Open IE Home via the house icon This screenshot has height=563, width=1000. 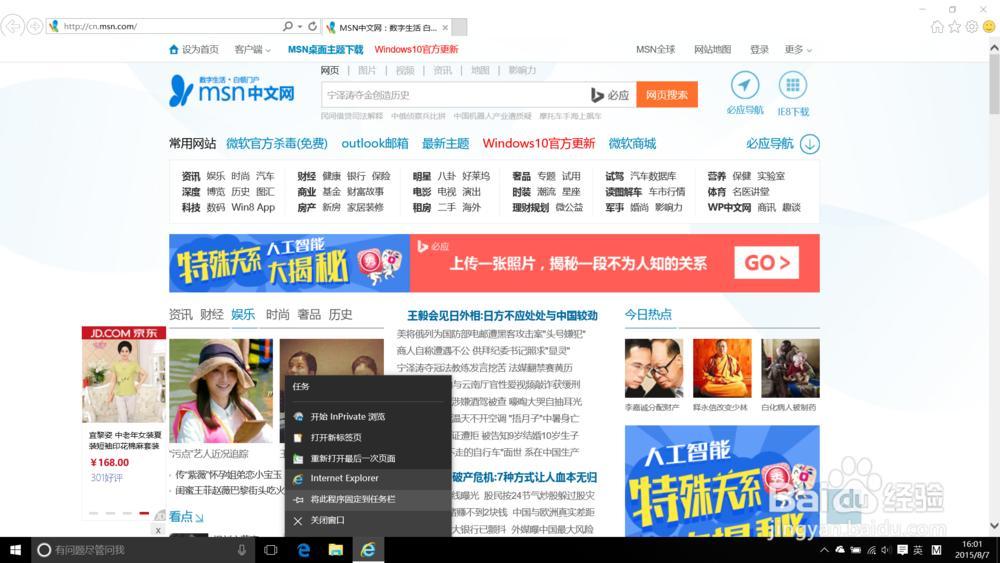(937, 27)
